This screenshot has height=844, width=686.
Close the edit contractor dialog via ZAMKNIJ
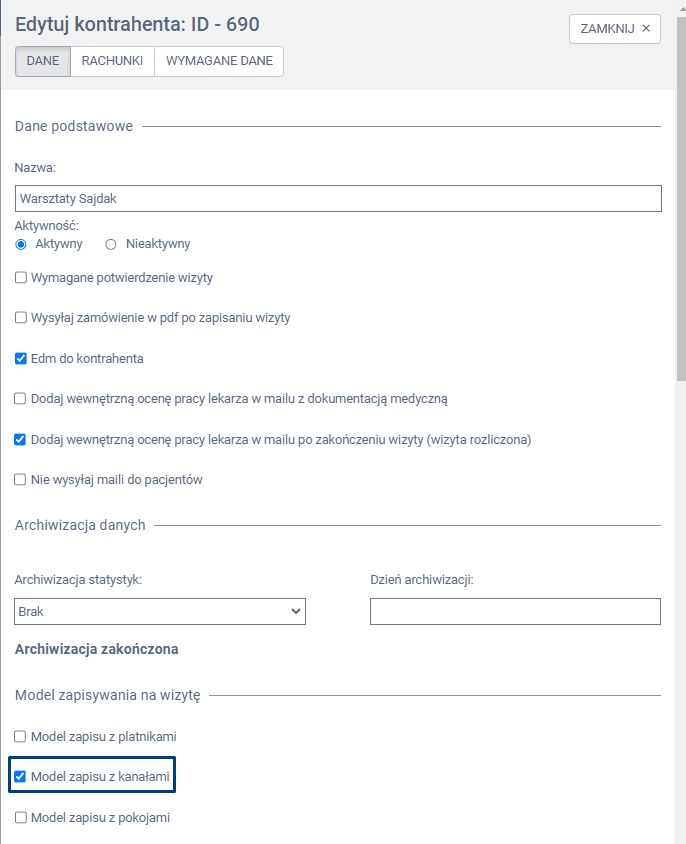tap(614, 29)
